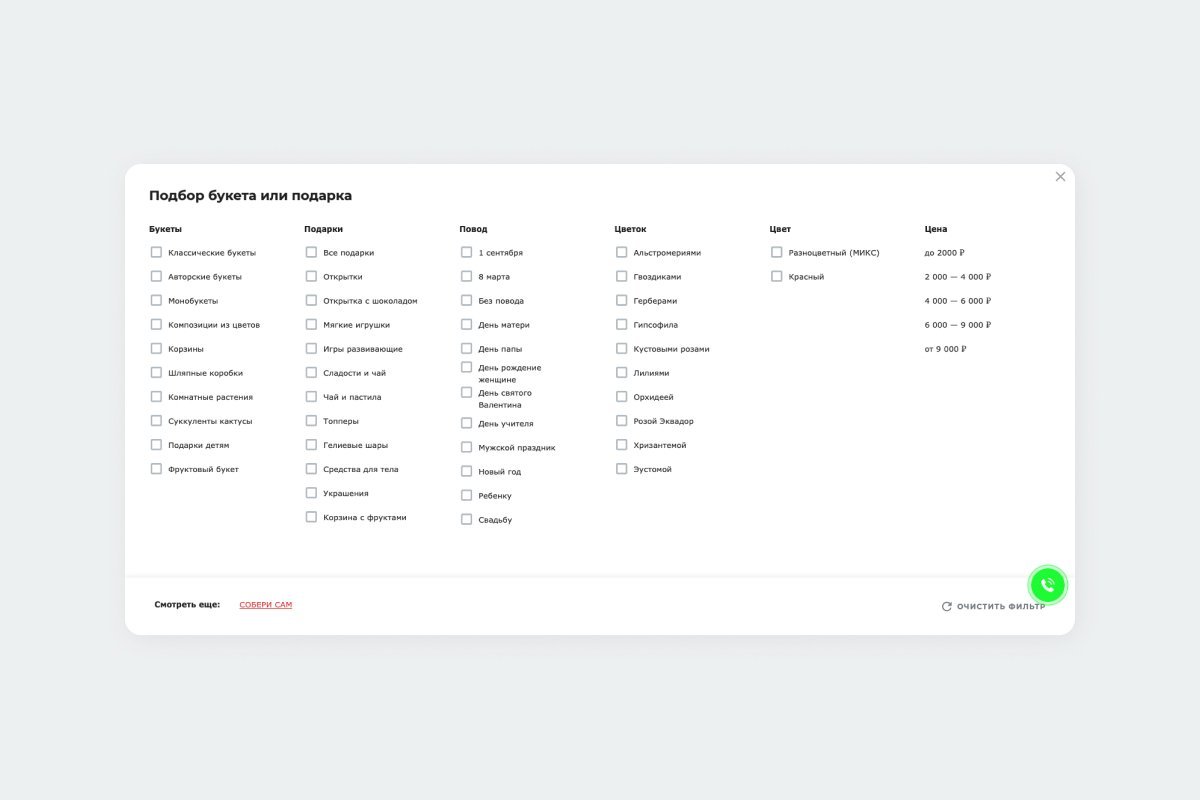Check the Орхидеей flower checkbox
The width and height of the screenshot is (1200, 800).
621,397
